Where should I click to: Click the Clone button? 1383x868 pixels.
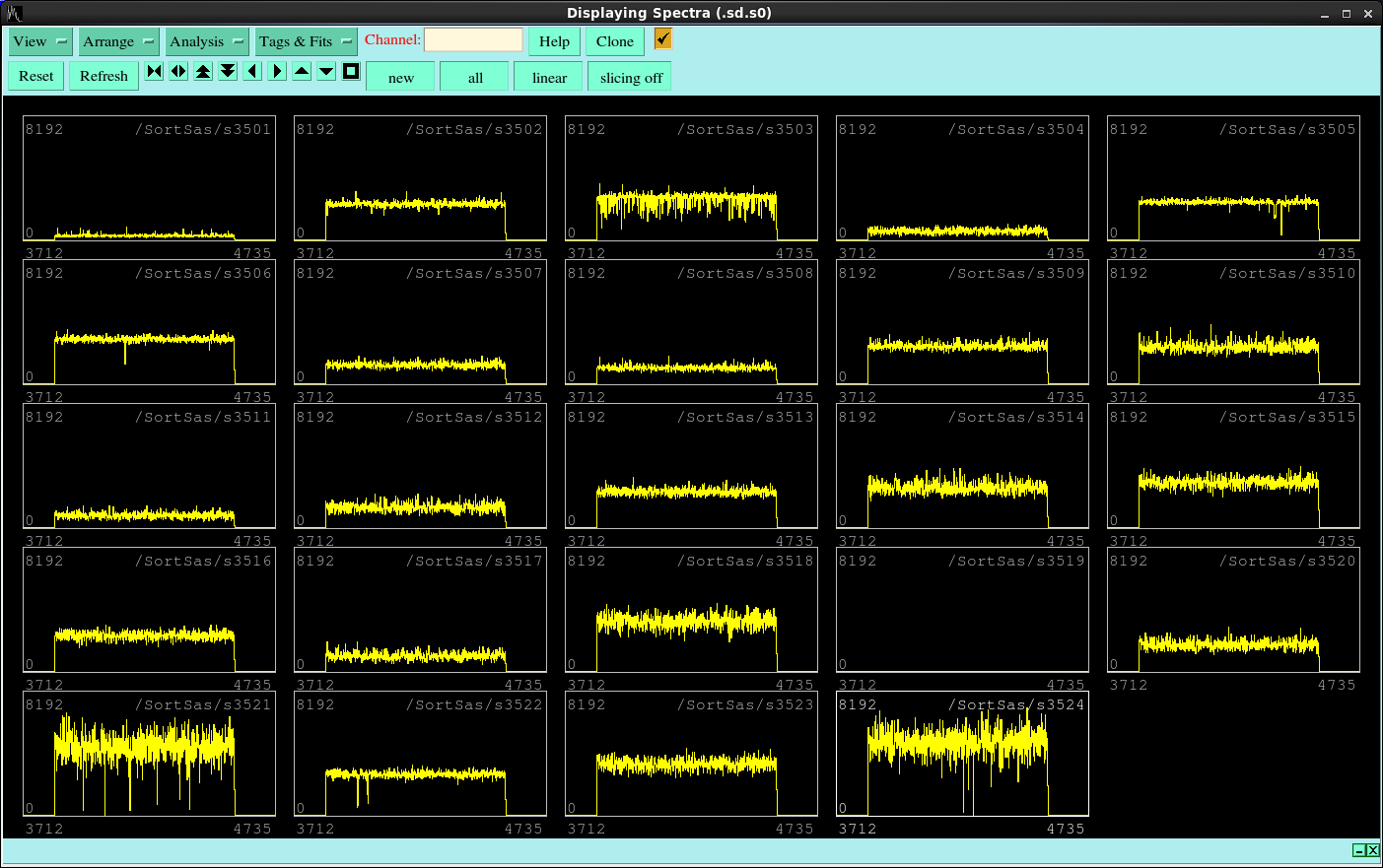[615, 41]
